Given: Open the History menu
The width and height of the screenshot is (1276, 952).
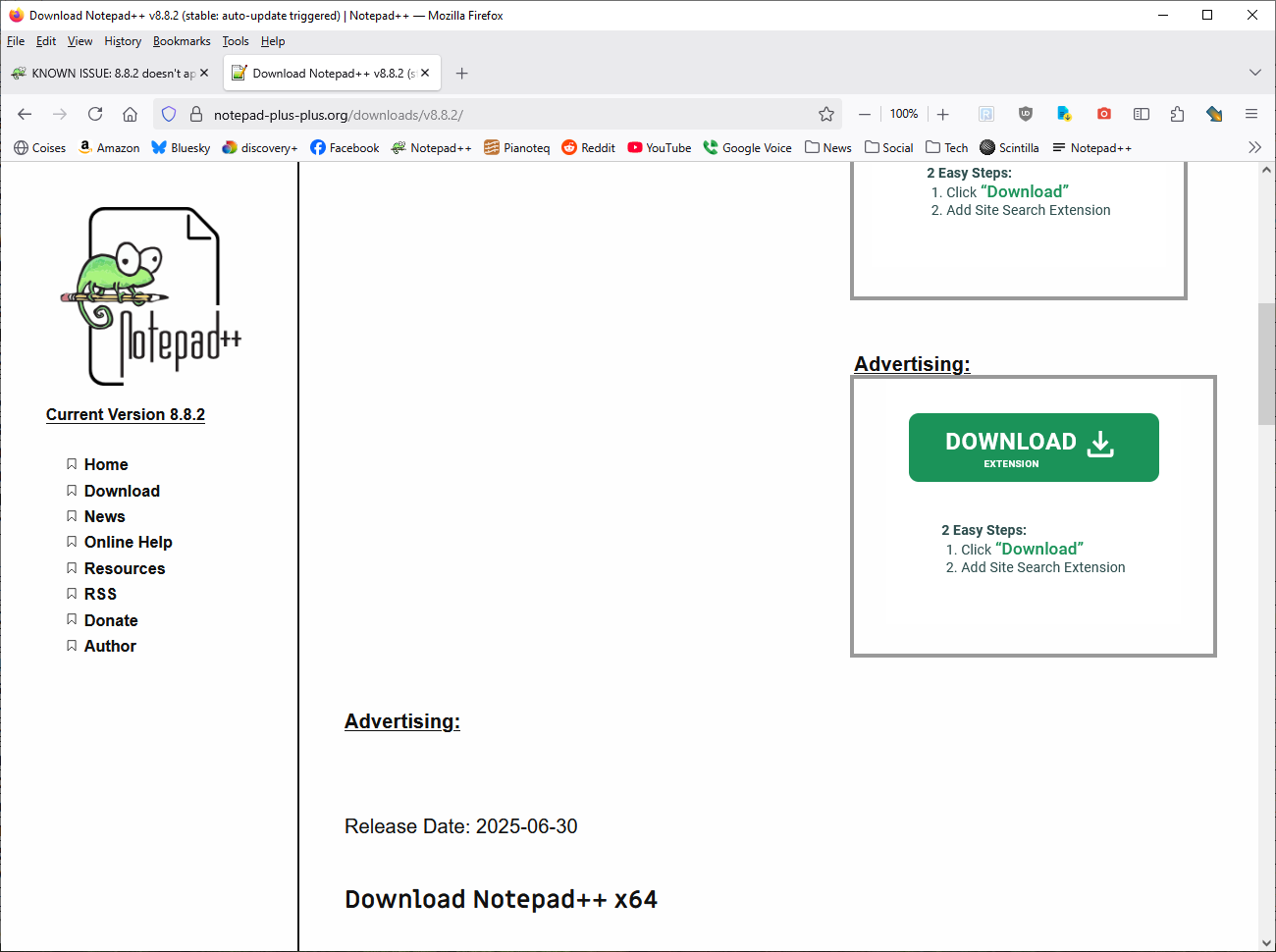Looking at the screenshot, I should 123,41.
